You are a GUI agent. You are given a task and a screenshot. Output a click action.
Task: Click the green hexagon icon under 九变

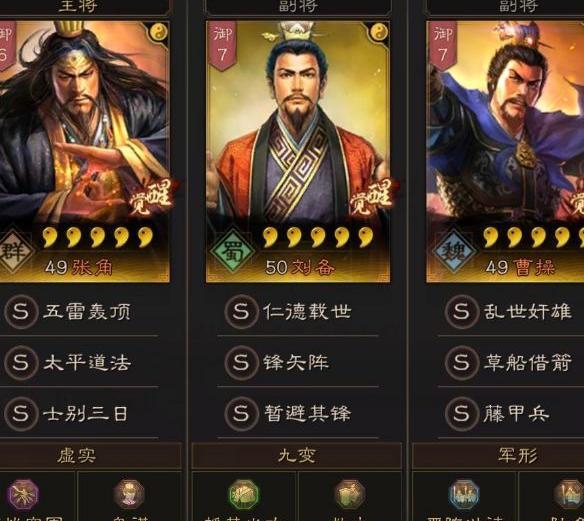pos(244,495)
